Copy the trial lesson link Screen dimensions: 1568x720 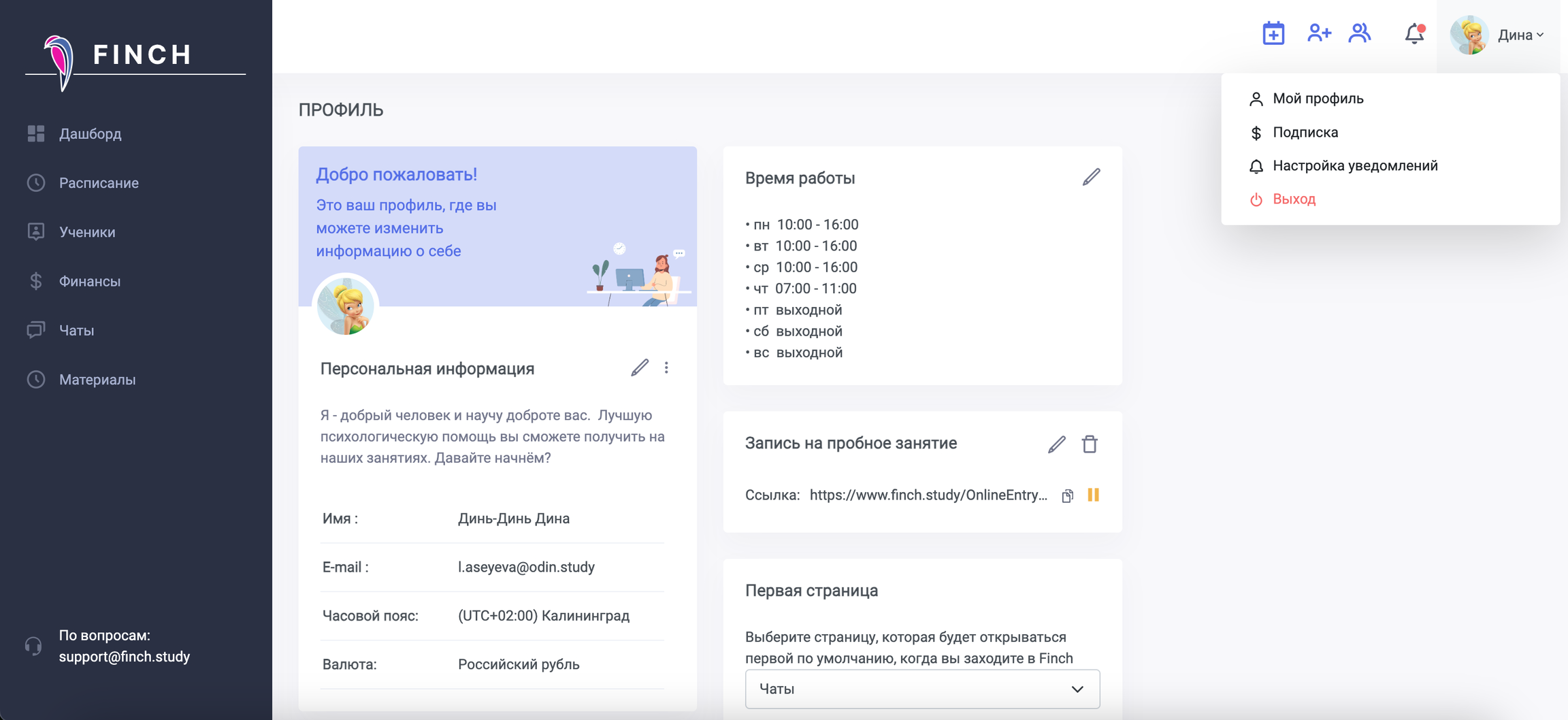point(1067,495)
